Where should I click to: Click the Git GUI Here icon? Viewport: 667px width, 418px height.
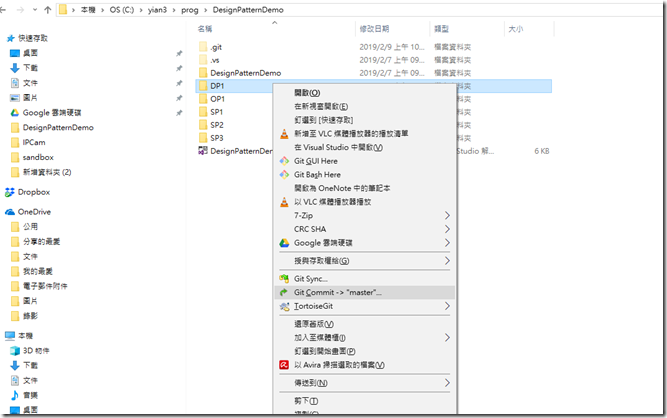(284, 161)
